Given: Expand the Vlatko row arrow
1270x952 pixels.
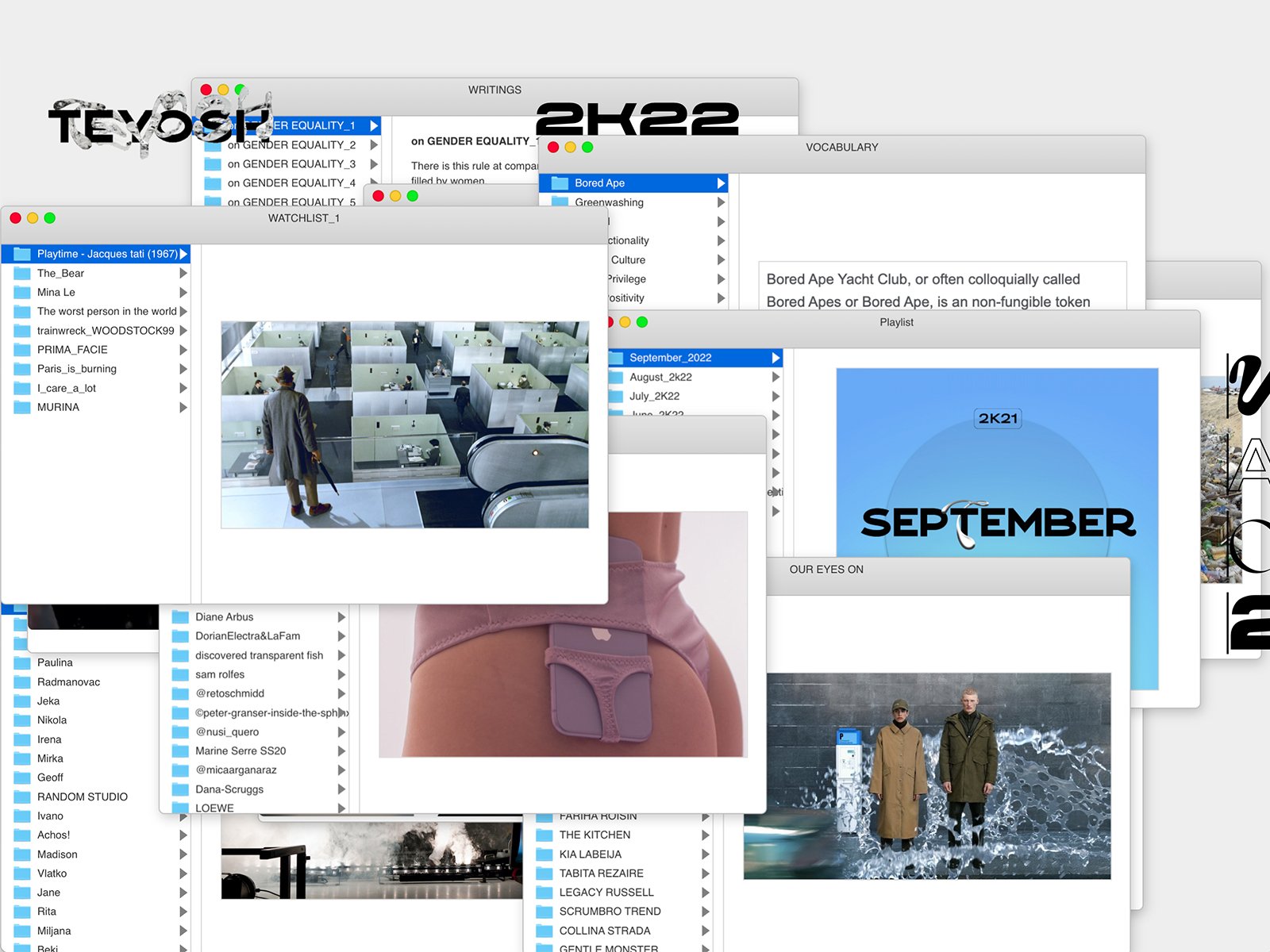Looking at the screenshot, I should [x=183, y=873].
